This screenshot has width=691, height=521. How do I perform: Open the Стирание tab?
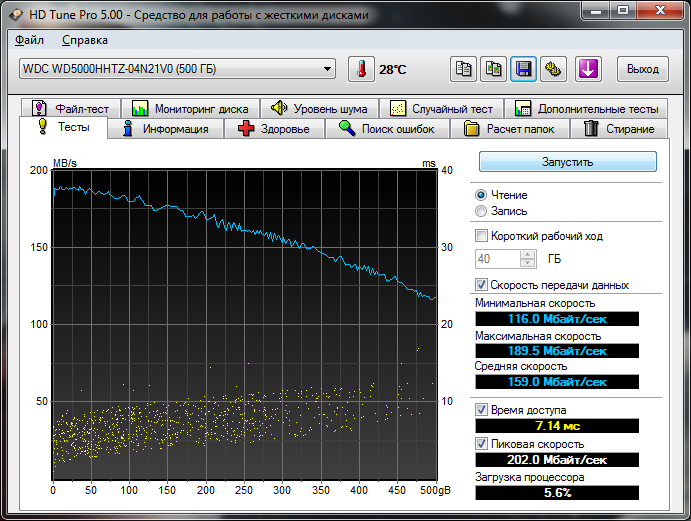point(619,129)
